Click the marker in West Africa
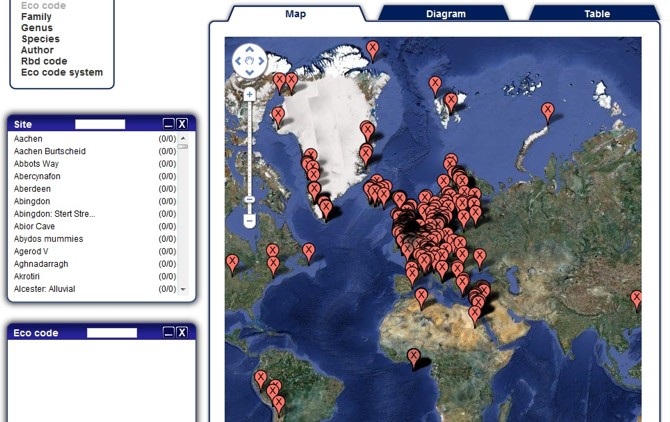This screenshot has height=422, width=670. [413, 358]
